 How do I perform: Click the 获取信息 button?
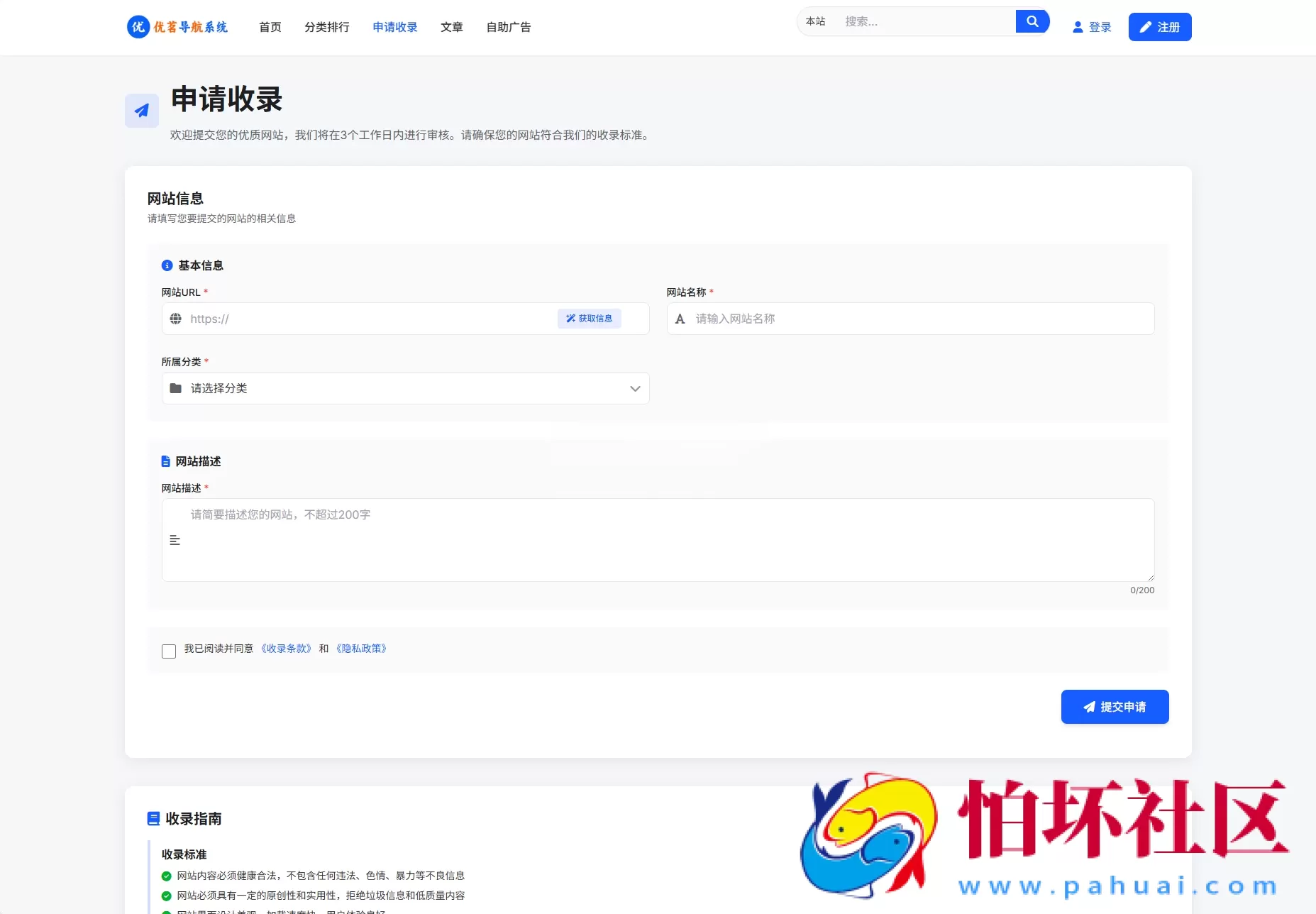[590, 319]
